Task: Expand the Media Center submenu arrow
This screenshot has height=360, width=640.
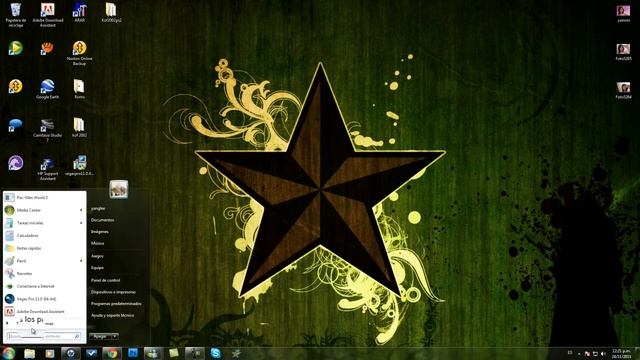Action: pos(81,210)
